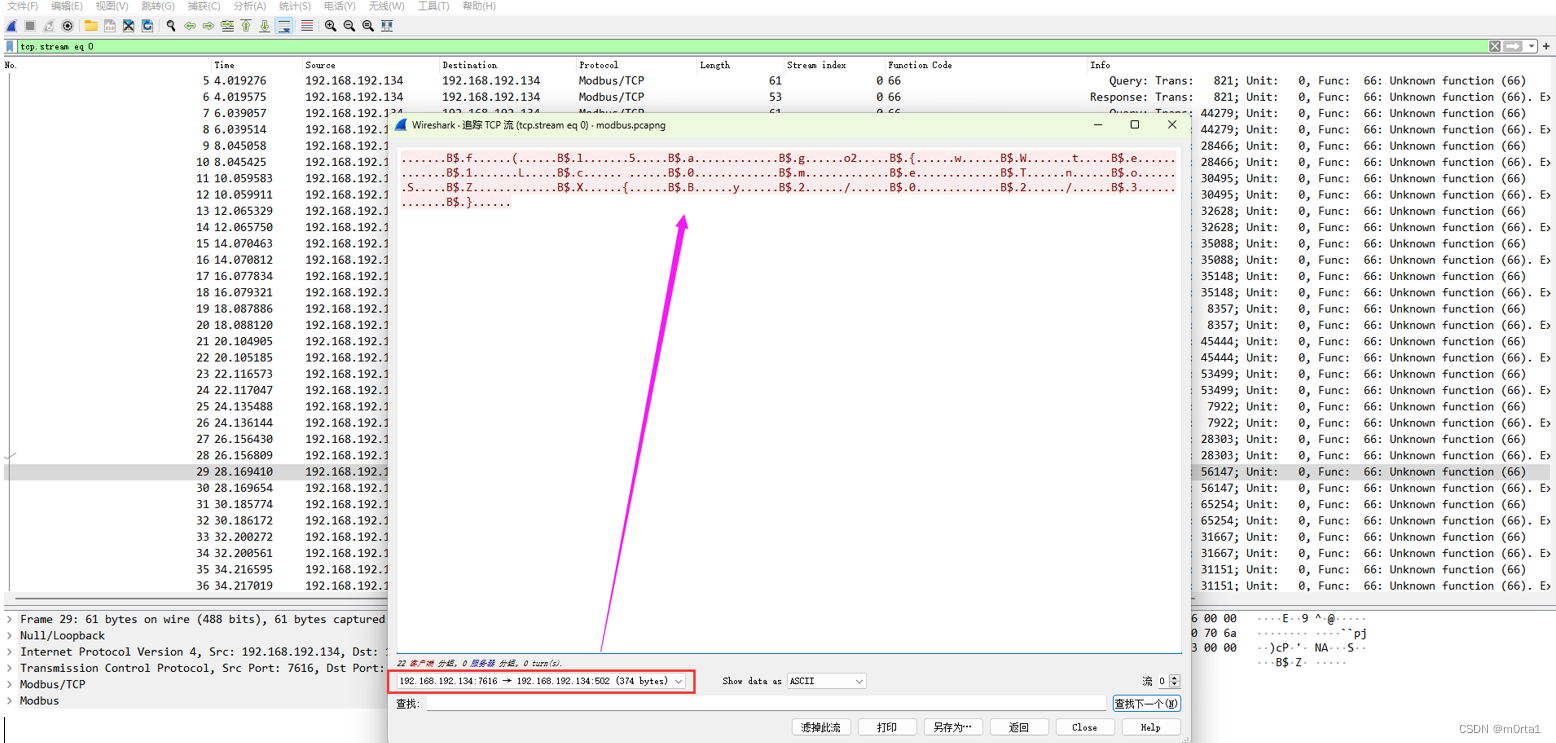Viewport: 1556px width, 743px height.
Task: Open a capture file via folder icon
Action: (x=91, y=26)
